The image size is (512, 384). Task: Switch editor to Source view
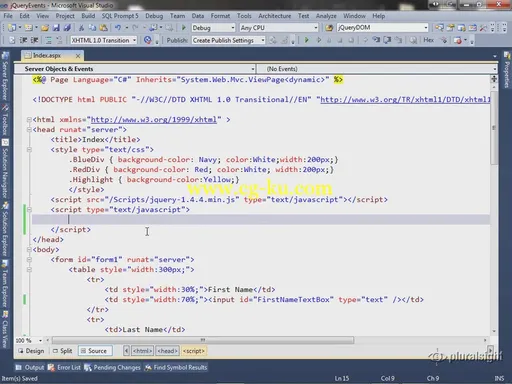94,351
